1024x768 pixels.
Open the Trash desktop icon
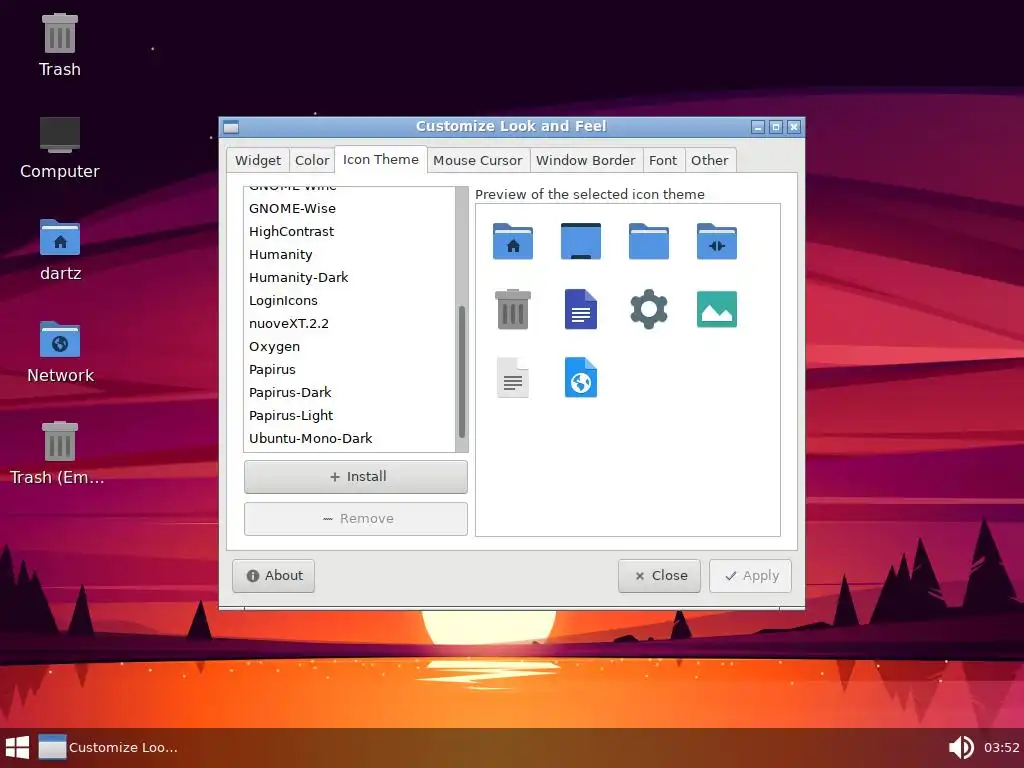point(59,46)
